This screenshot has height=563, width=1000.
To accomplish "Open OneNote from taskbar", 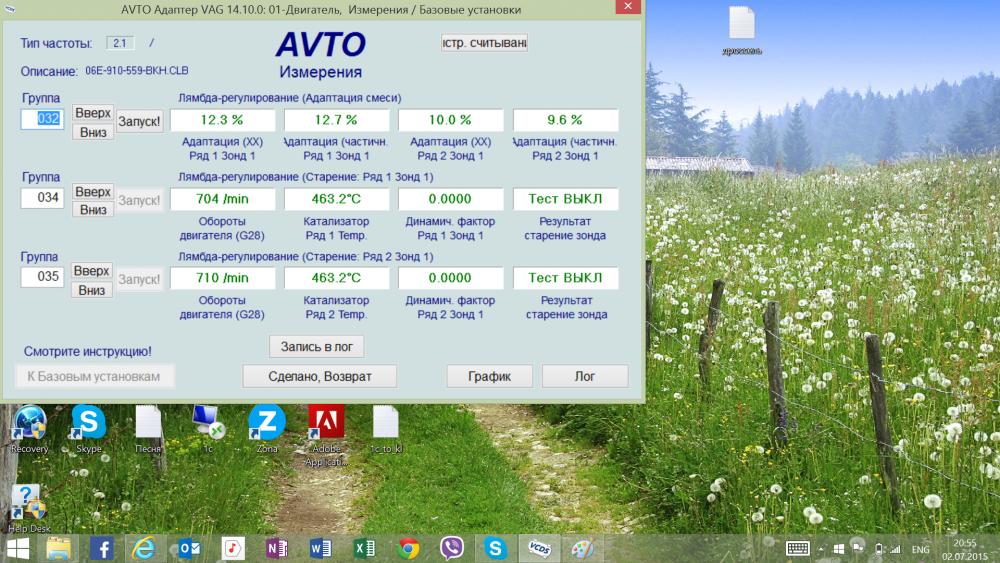I will (x=276, y=548).
